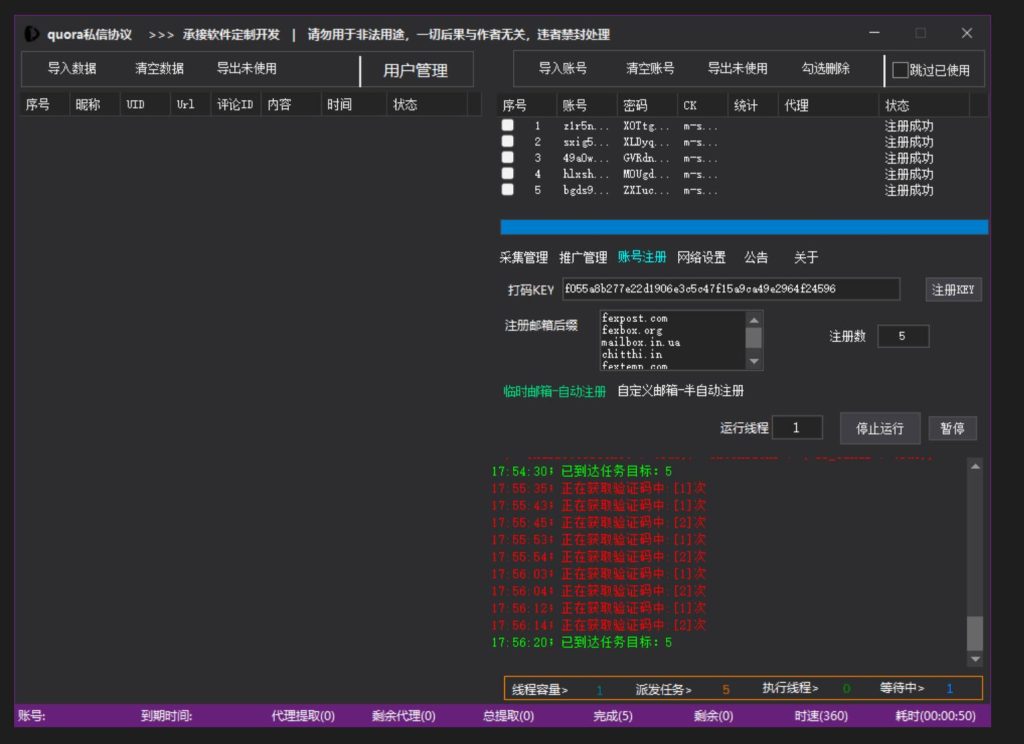This screenshot has width=1024, height=744.
Task: Click the blue progress bar
Action: [x=744, y=227]
